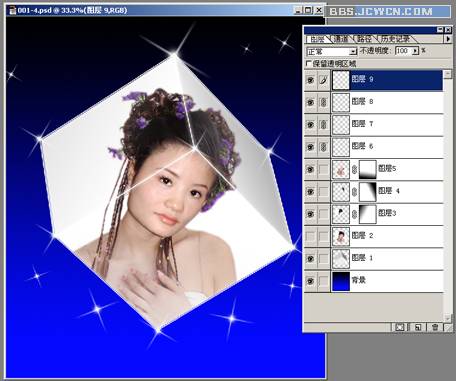
Task: Click the Add Layer Mask icon
Action: coord(399,327)
